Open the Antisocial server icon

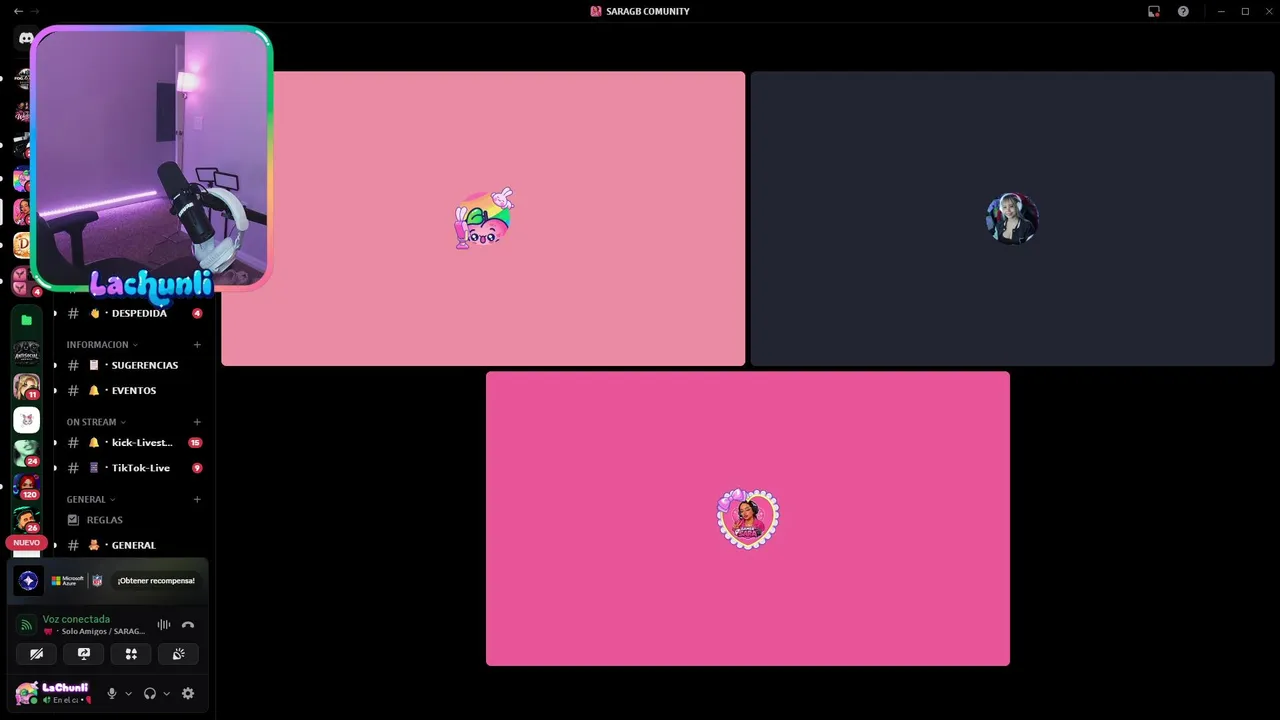[x=26, y=353]
